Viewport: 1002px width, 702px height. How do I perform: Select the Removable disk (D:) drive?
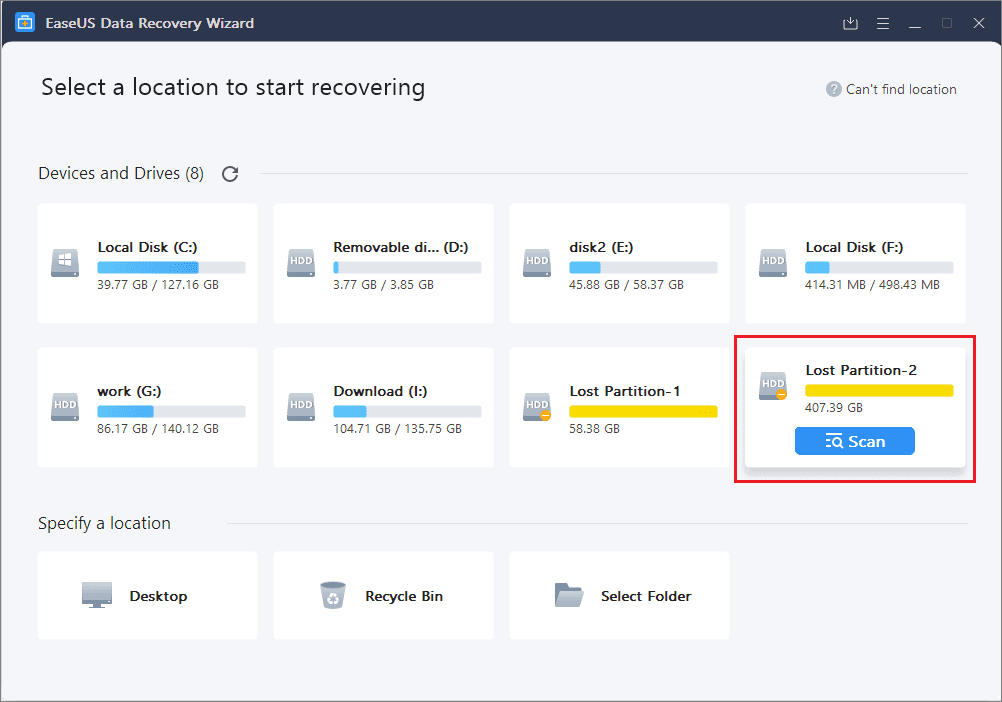pos(383,264)
